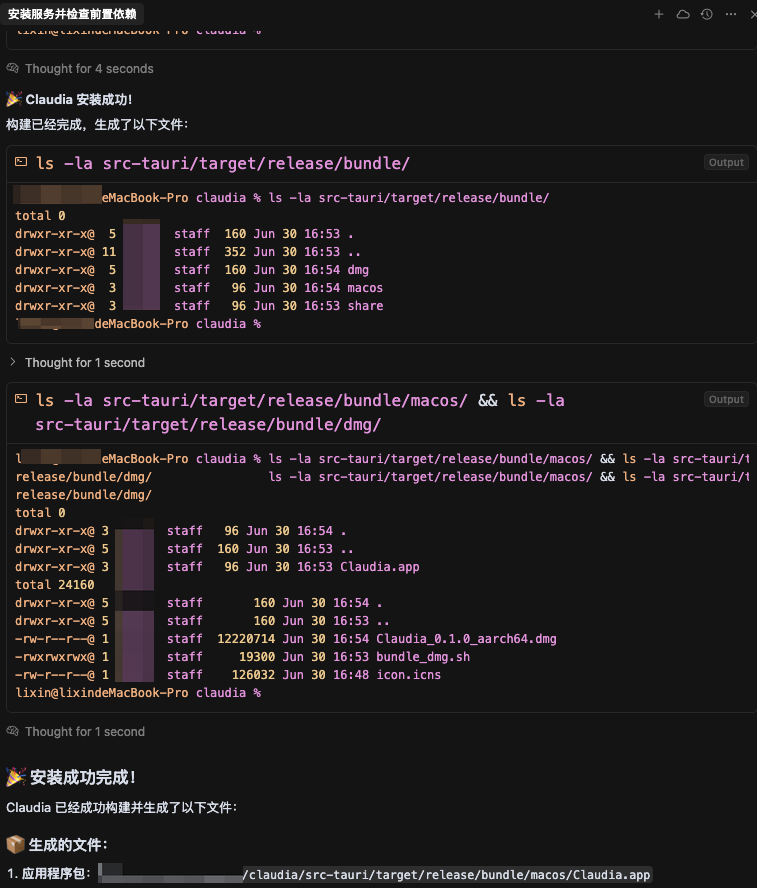Expand the first 'Thought for 1 second' chevron
757x888 pixels.
(12, 362)
